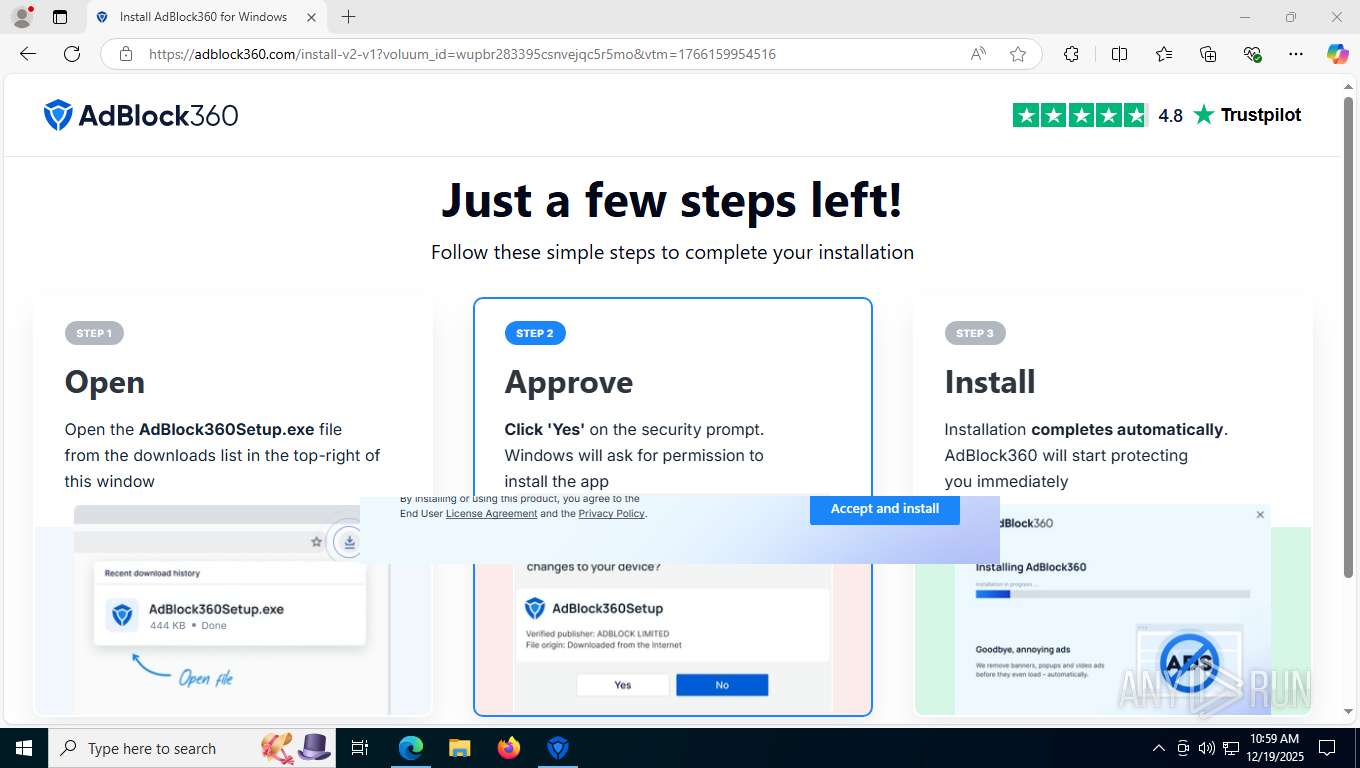Add this page to favorites
1360x768 pixels.
[1018, 54]
